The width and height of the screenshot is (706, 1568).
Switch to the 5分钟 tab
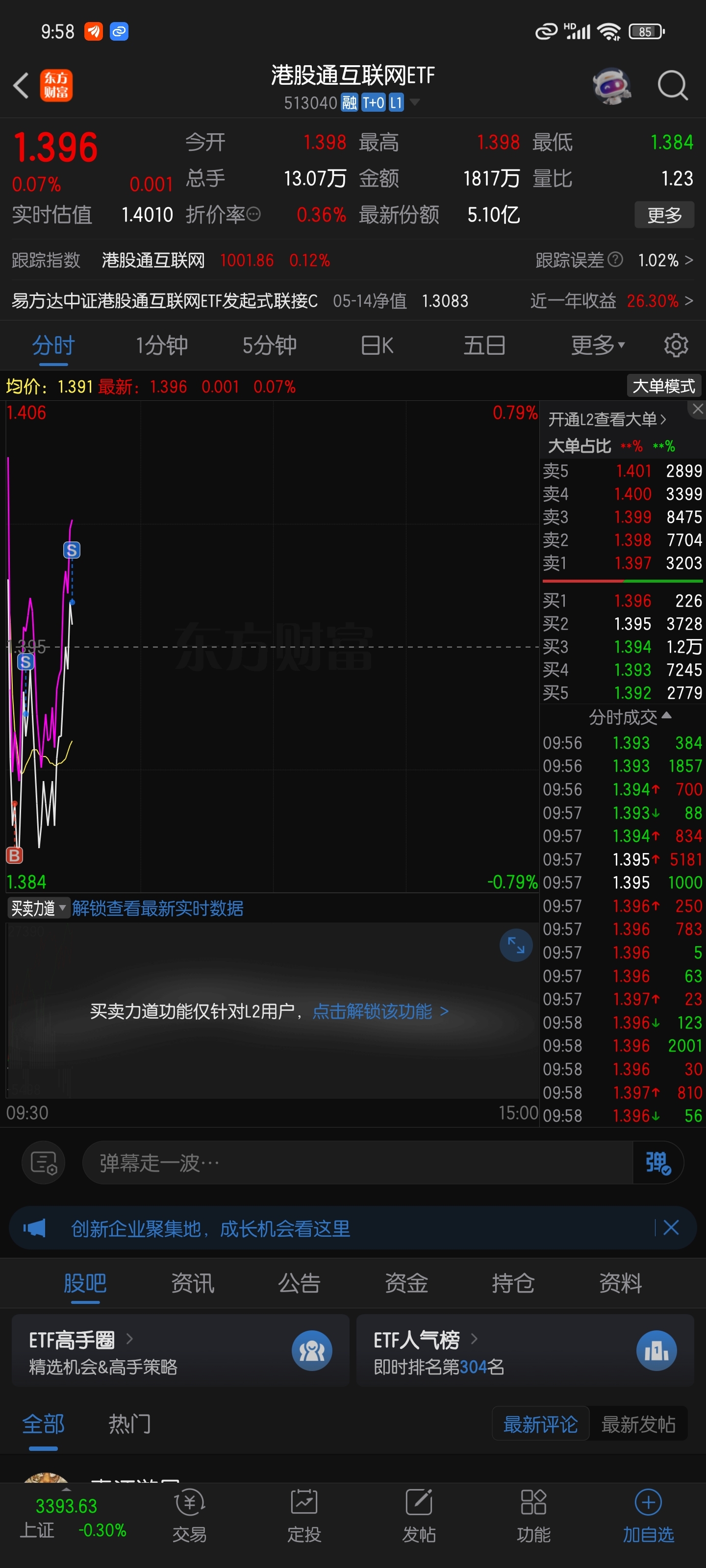click(269, 345)
